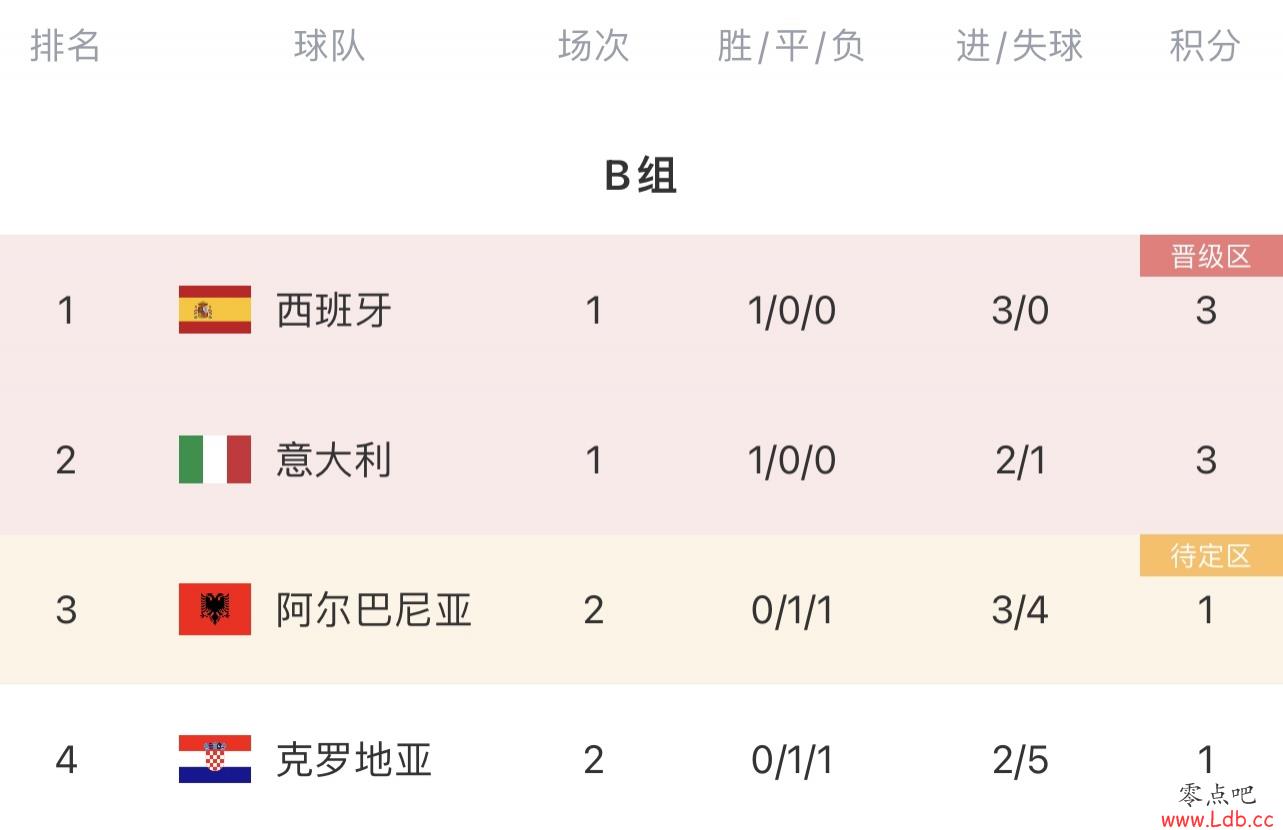Click the 待定区 orange badge
This screenshot has width=1283, height=830.
[1211, 555]
